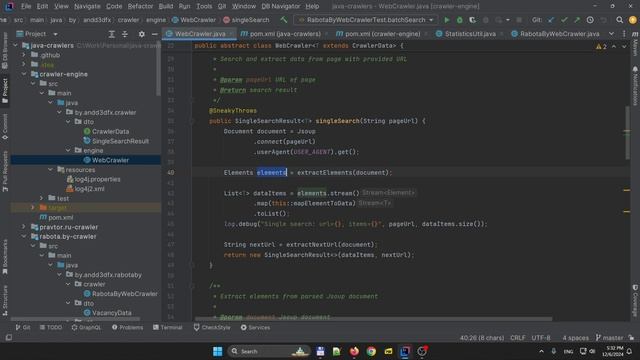Open the Pull Requests side panel

(x=5, y=171)
